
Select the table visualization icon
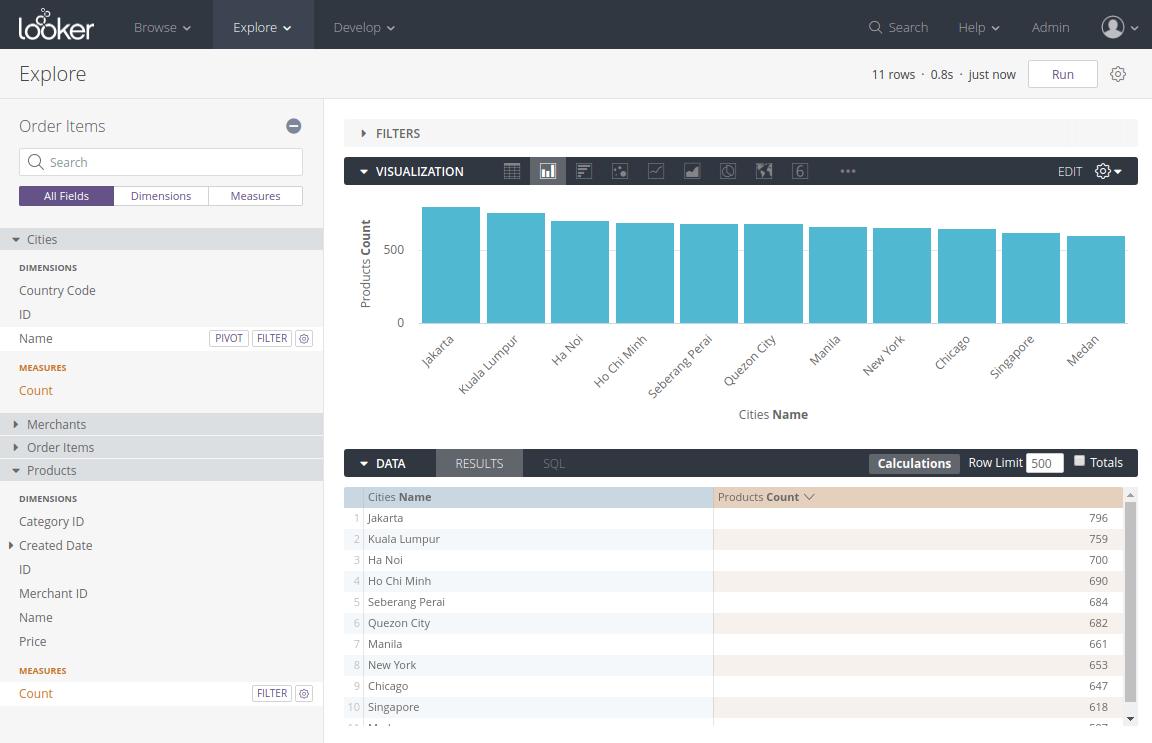tap(512, 170)
